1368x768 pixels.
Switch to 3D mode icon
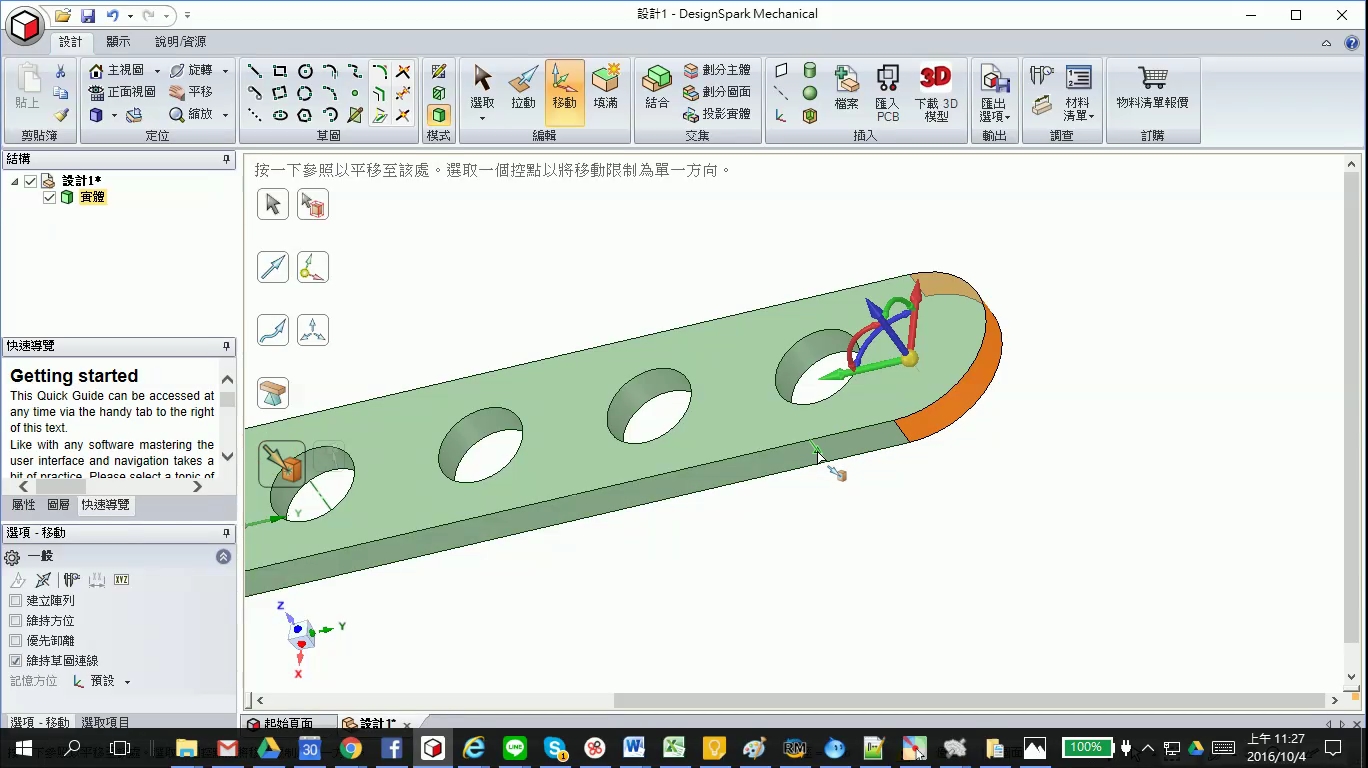coord(438,115)
